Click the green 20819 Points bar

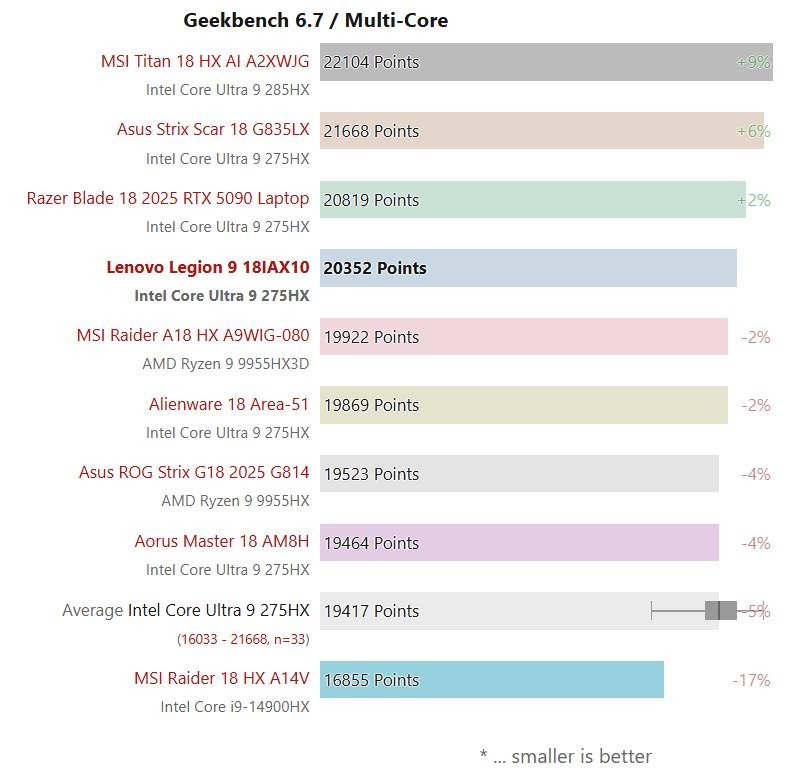[x=533, y=200]
